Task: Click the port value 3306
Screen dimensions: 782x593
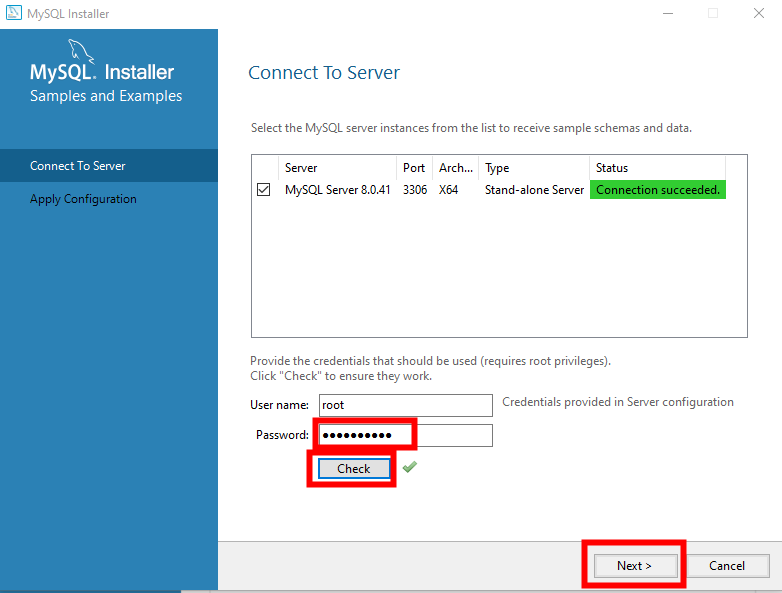Action: (x=415, y=190)
